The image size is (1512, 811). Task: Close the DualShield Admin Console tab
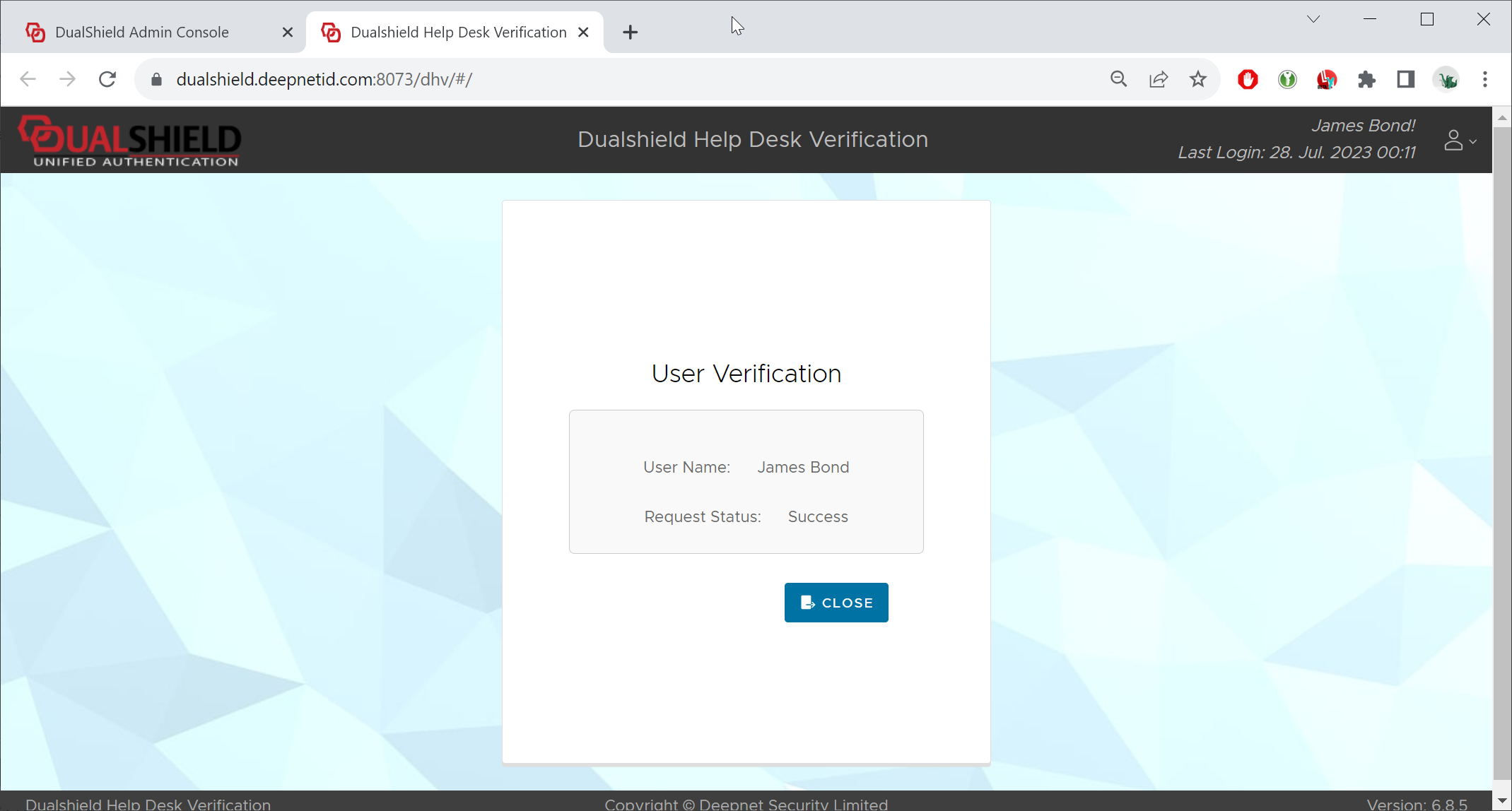click(x=288, y=32)
